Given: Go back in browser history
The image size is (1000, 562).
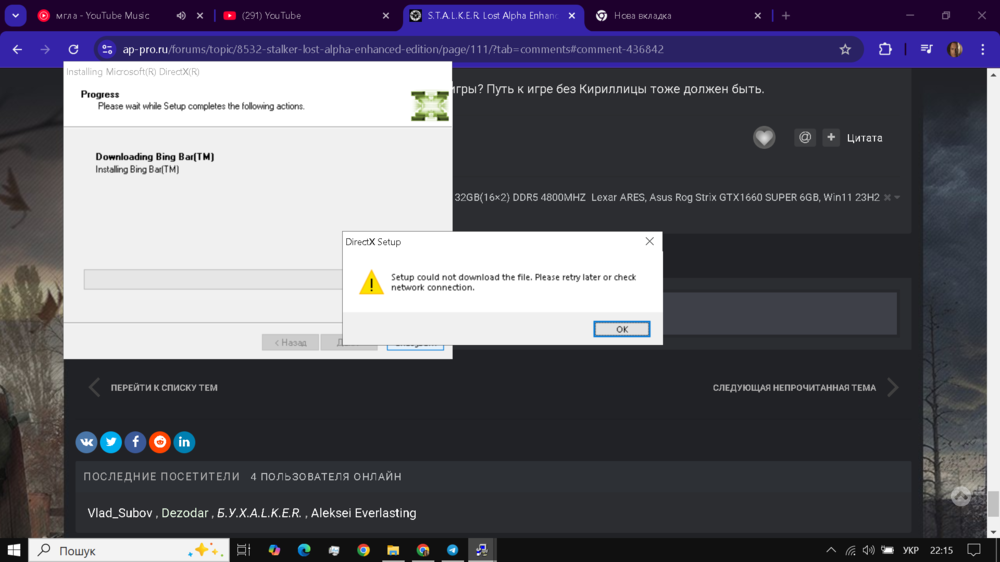Looking at the screenshot, I should 17,49.
